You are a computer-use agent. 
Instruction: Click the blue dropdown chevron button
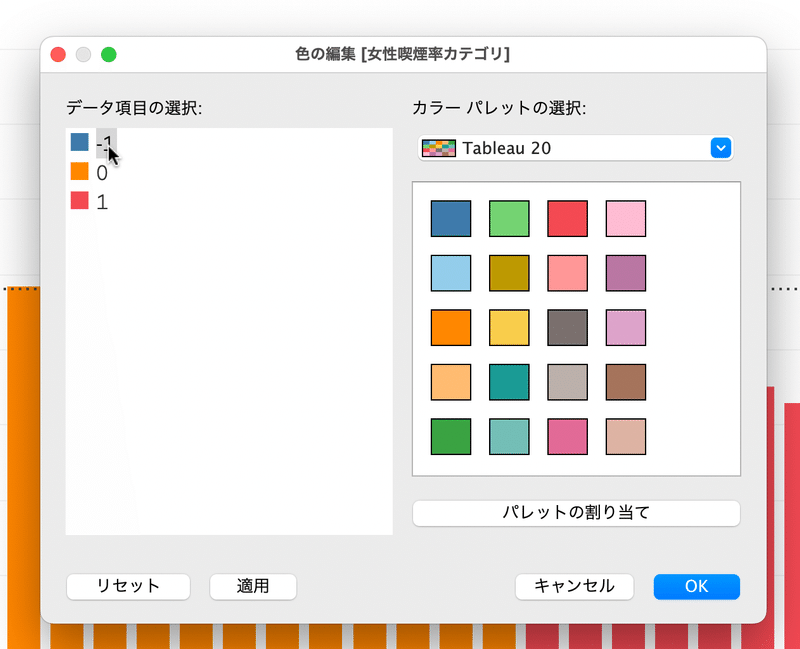[720, 148]
